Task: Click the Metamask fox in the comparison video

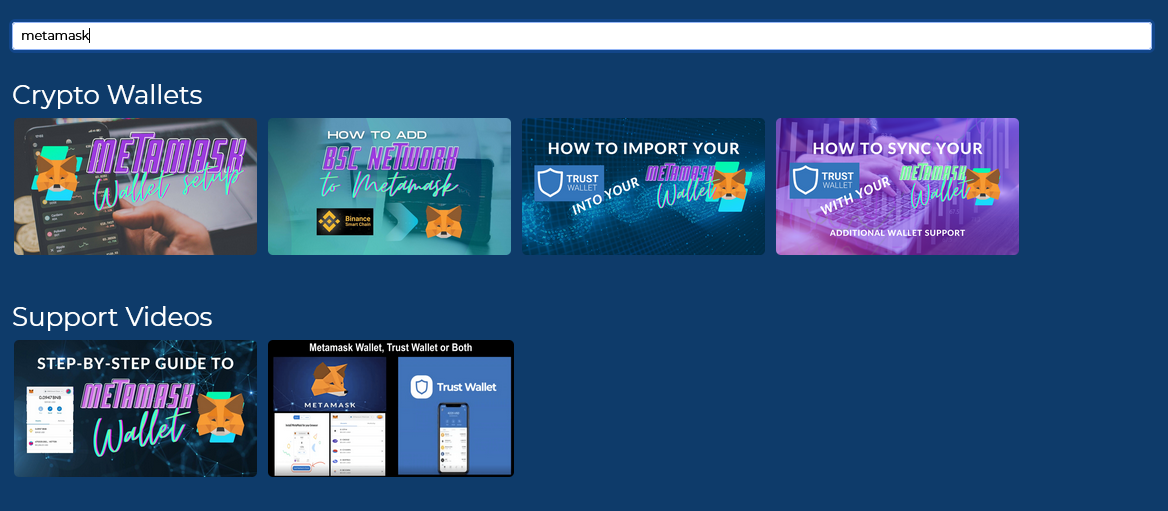Action: (x=330, y=381)
